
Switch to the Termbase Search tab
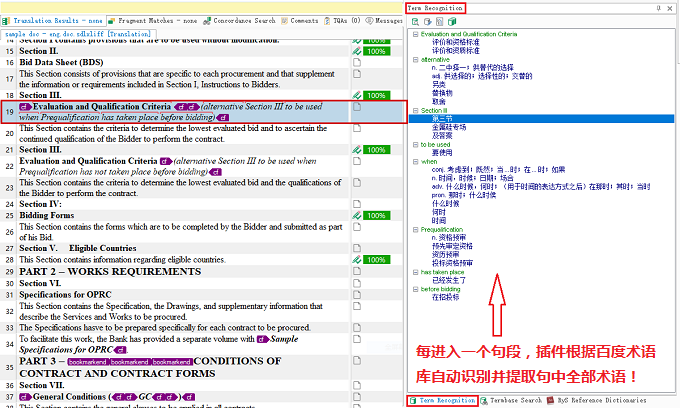click(511, 400)
